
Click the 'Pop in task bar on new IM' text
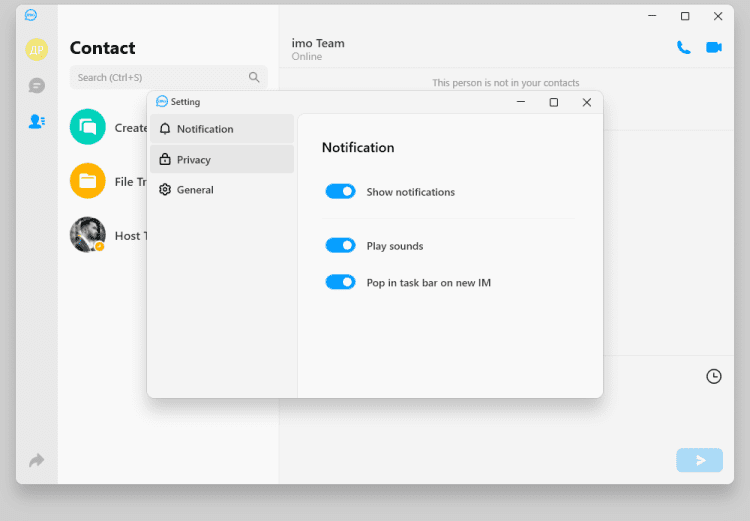click(429, 283)
